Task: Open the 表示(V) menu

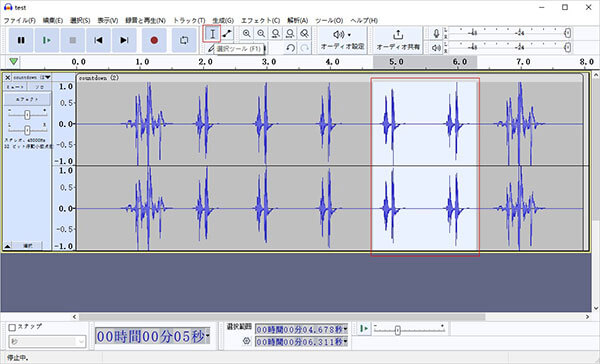Action: click(x=108, y=20)
